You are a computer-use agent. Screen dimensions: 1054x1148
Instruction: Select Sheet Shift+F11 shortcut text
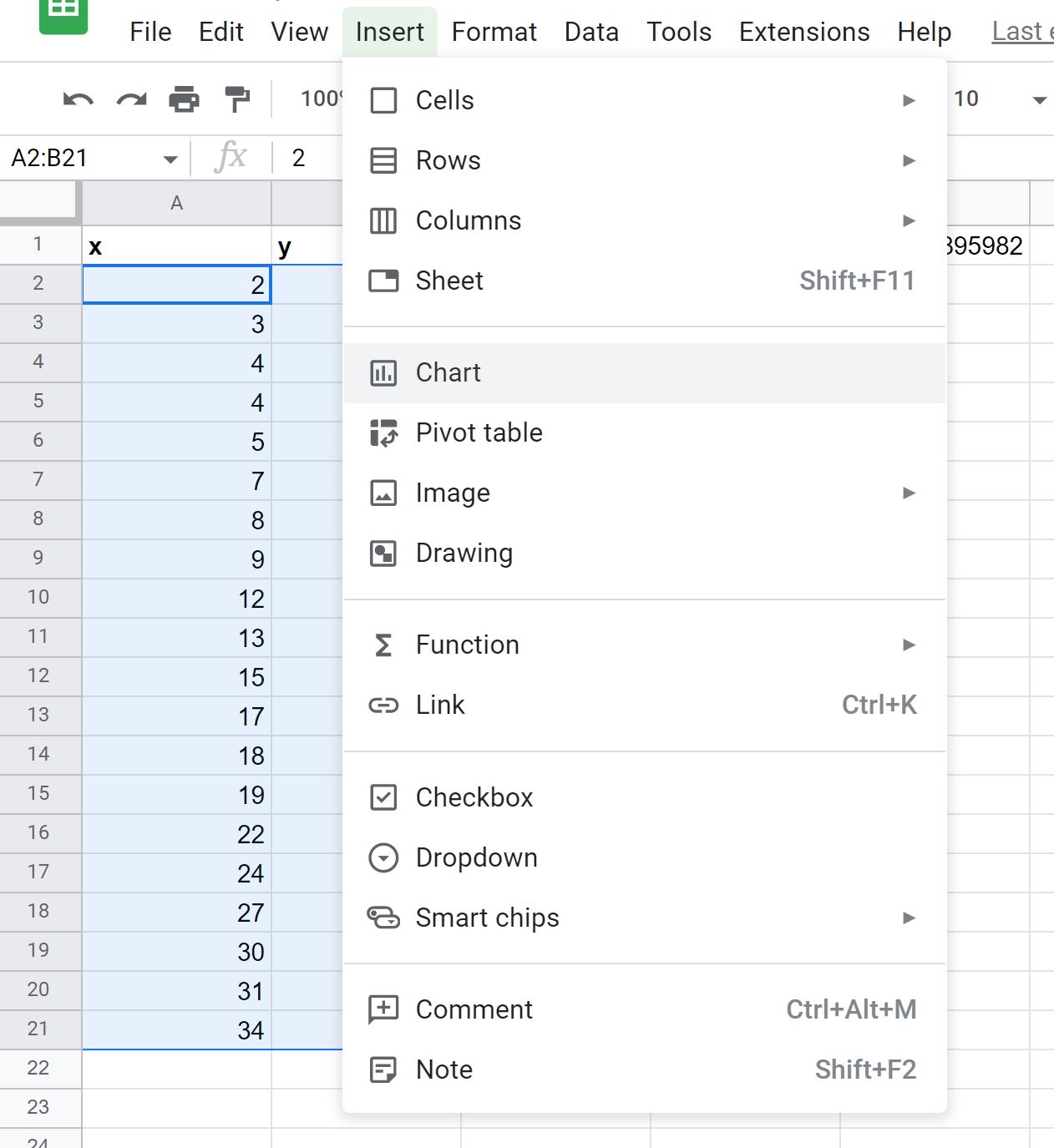click(857, 281)
